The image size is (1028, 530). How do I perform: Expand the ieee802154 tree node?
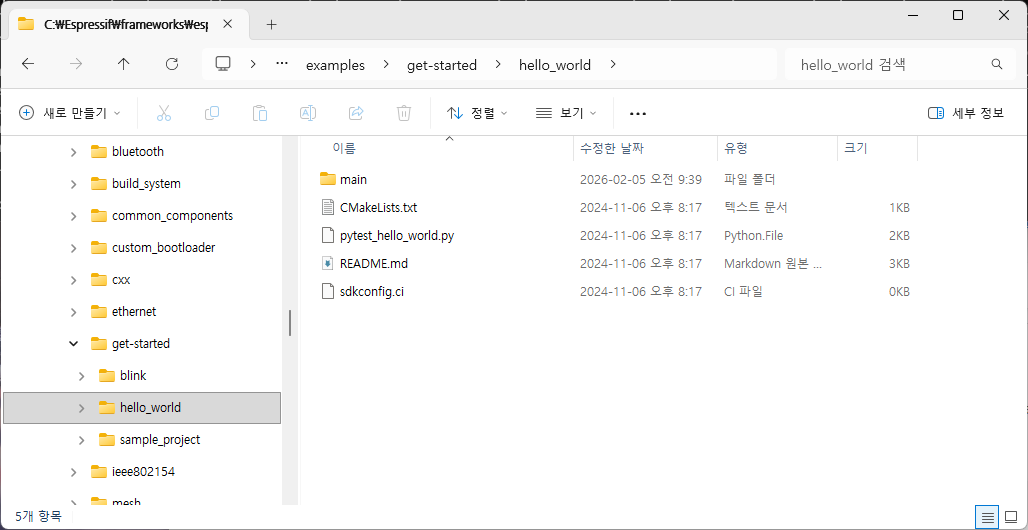[x=73, y=472]
